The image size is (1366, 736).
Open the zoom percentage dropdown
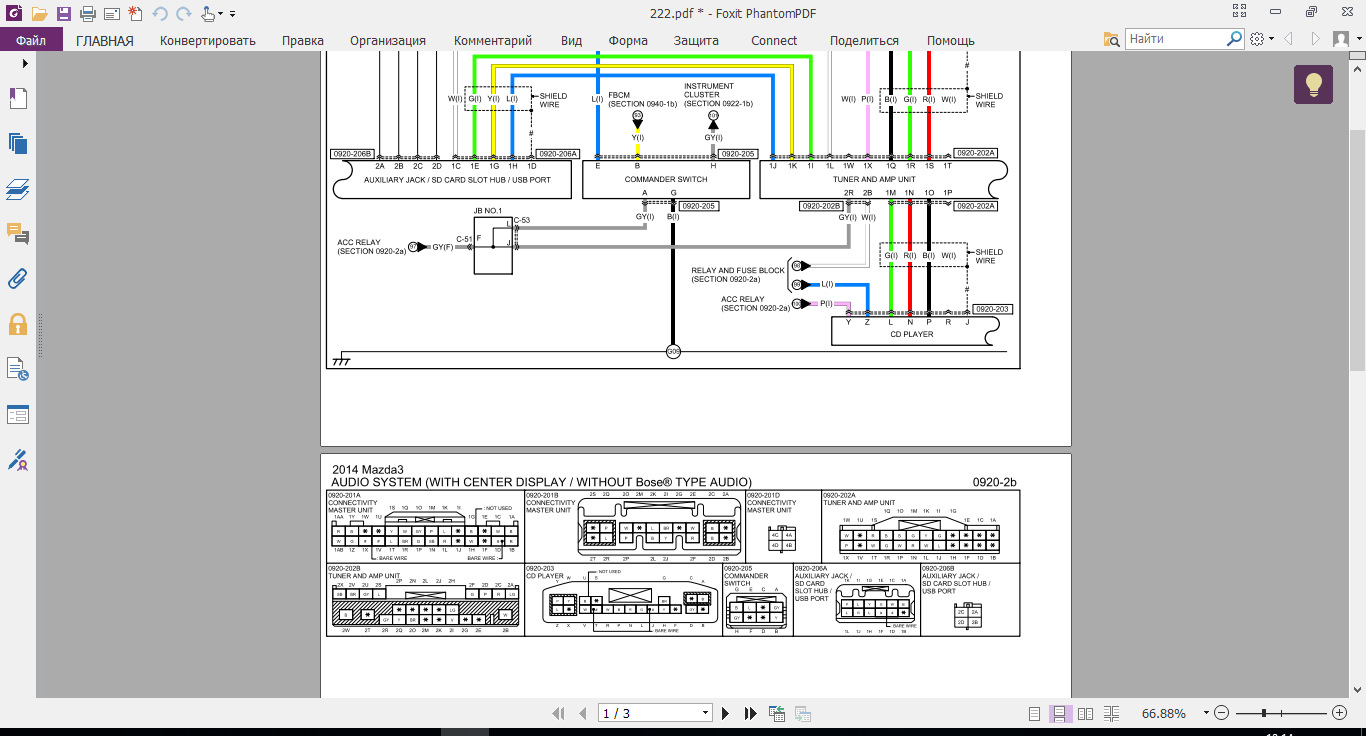tap(1207, 713)
